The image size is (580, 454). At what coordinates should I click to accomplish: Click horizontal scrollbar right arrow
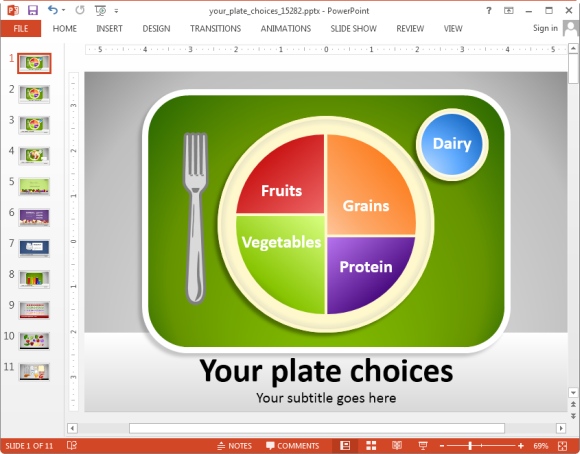(x=561, y=428)
